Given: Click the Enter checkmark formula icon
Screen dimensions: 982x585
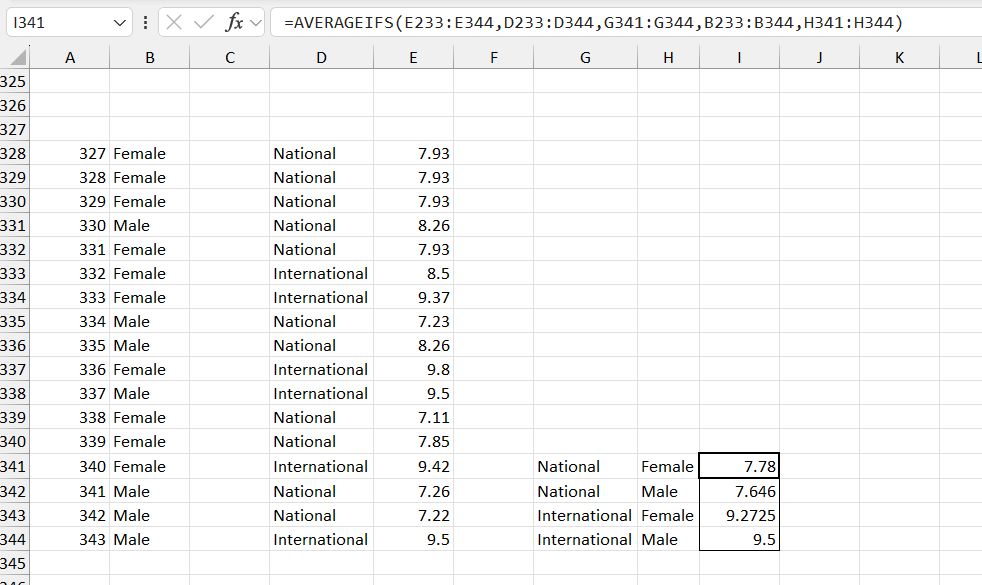Looking at the screenshot, I should coord(204,23).
